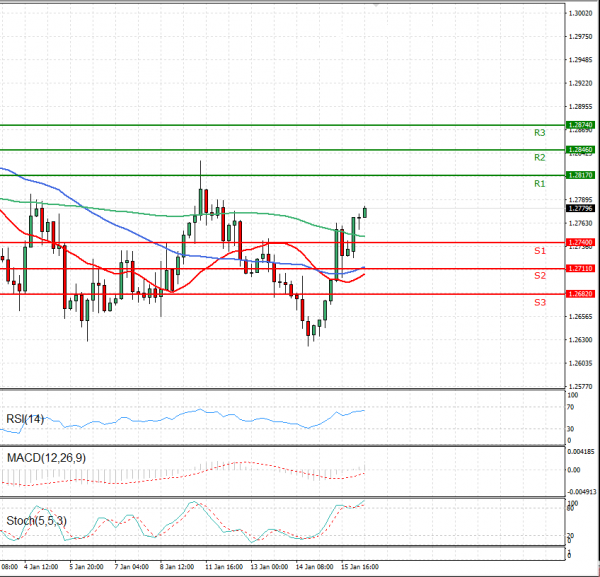Image resolution: width=600 pixels, height=577 pixels.
Task: Click the 1.27630 price axis value
Action: [x=580, y=223]
